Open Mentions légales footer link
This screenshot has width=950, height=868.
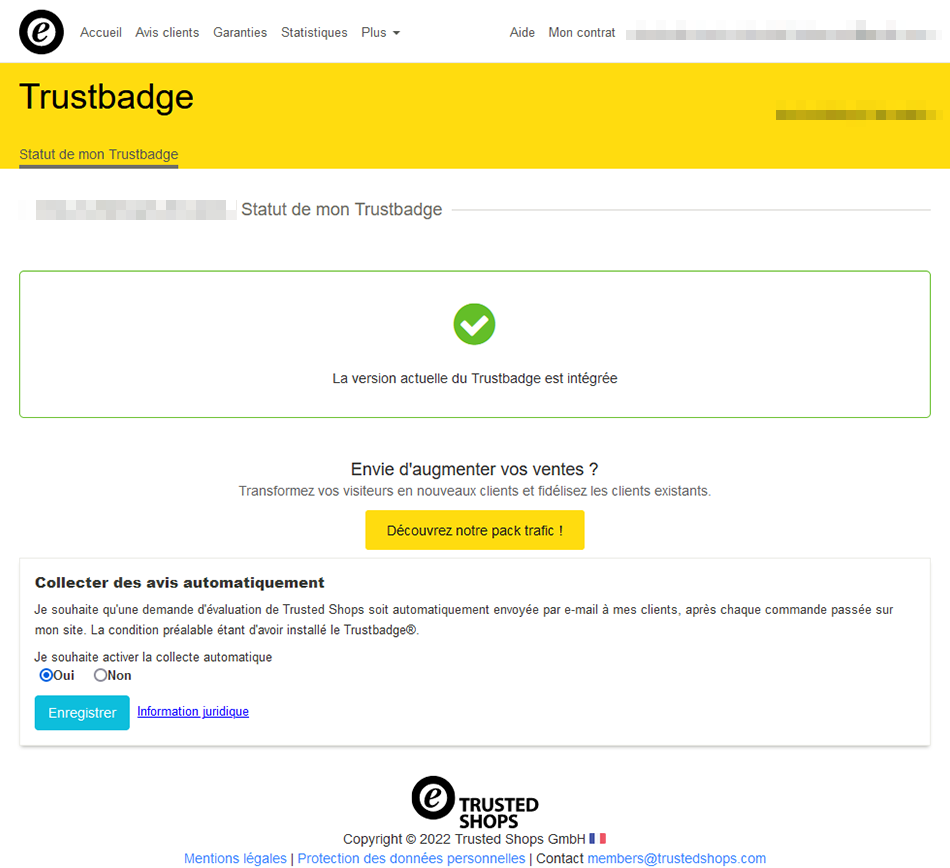pos(235,858)
